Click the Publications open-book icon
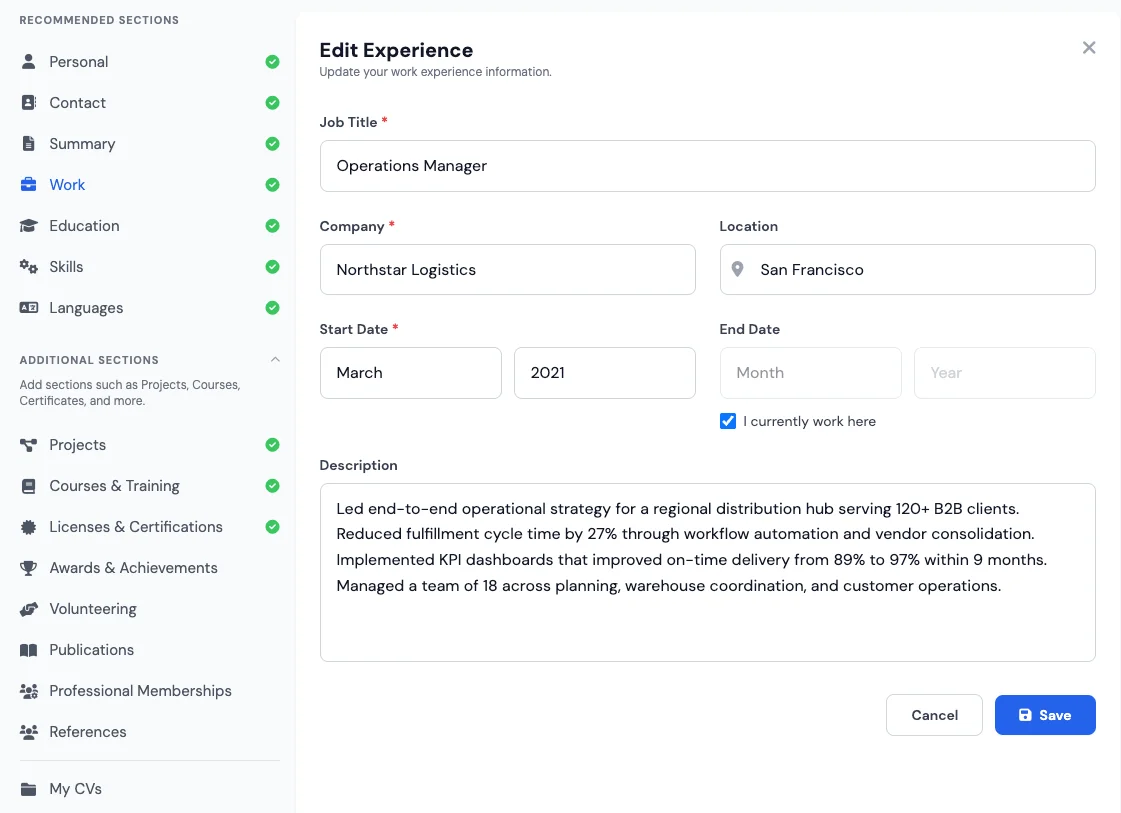Screen dimensions: 1121x813 coord(29,650)
